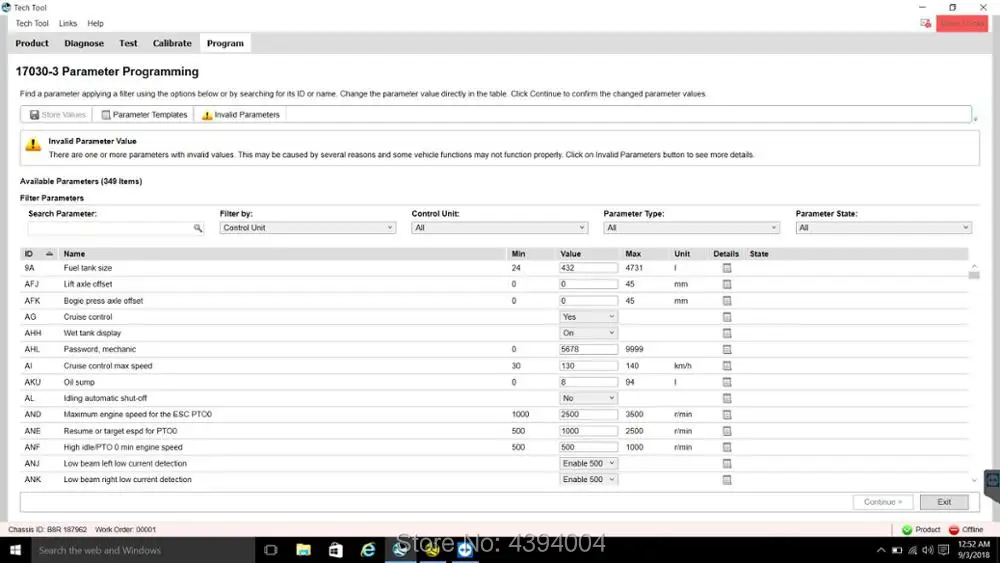
Task: Open details icon for High idle/PTO 0 min engine speed
Action: click(x=726, y=448)
